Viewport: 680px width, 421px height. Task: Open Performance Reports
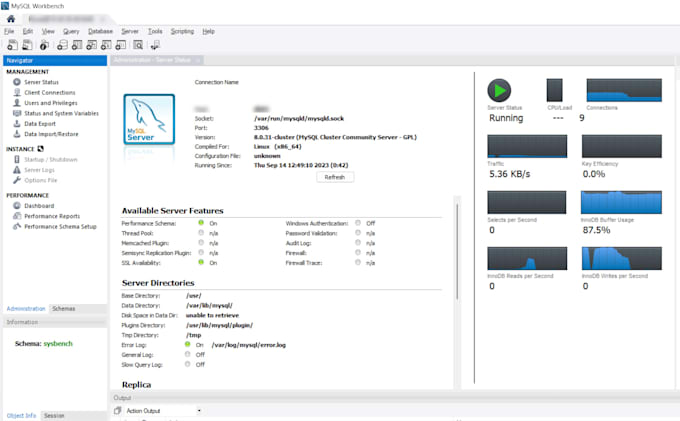pyautogui.click(x=52, y=216)
